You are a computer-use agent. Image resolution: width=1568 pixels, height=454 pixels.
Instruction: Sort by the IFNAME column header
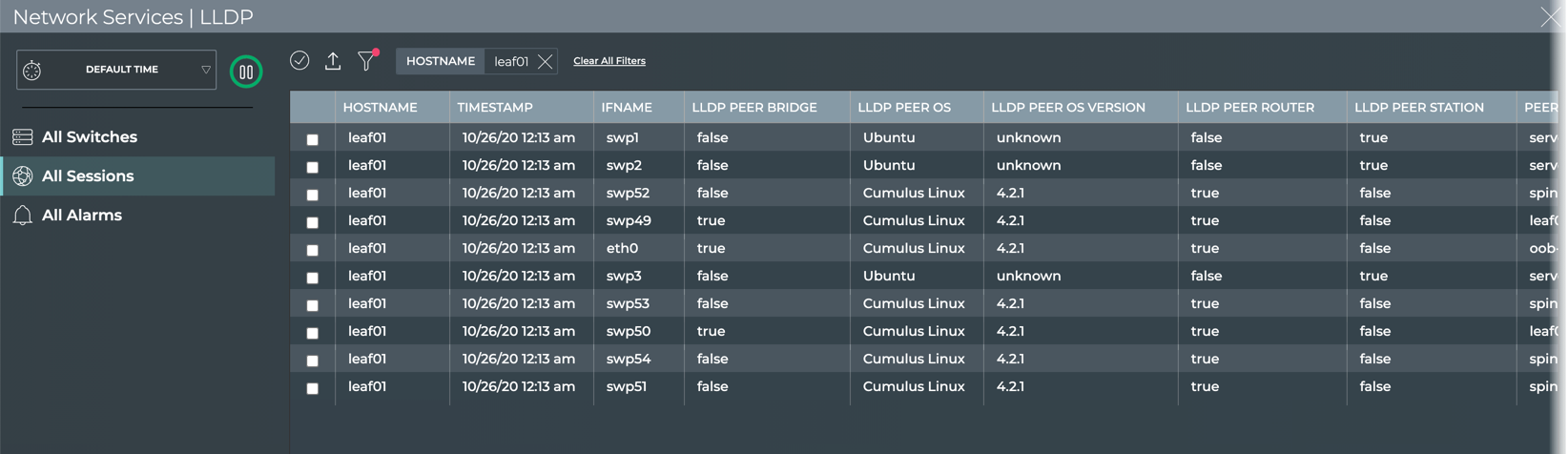[x=627, y=108]
